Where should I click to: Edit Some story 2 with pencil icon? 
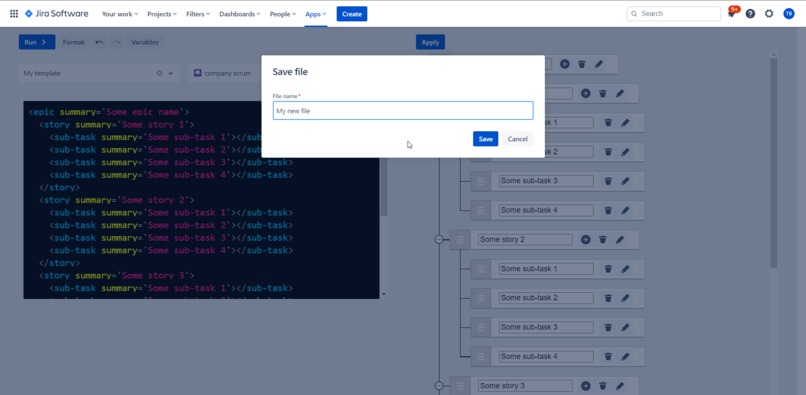[x=620, y=240]
